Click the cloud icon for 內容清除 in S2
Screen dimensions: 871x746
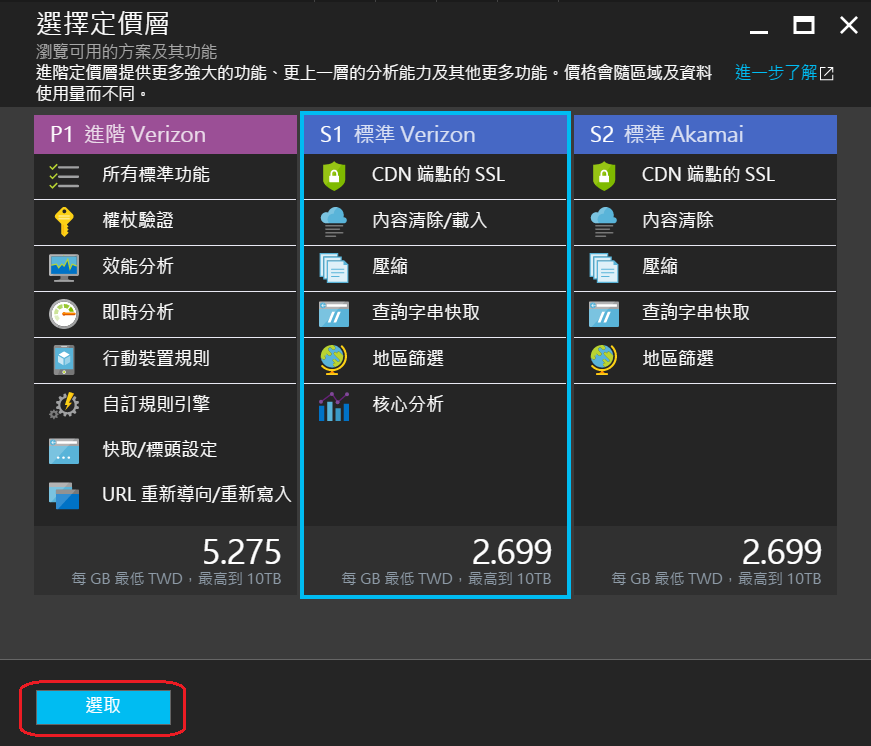(604, 222)
